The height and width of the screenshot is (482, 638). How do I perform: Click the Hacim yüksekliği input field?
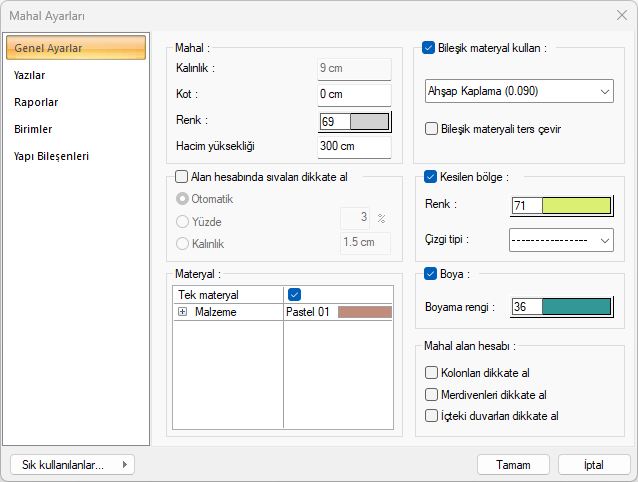(353, 147)
